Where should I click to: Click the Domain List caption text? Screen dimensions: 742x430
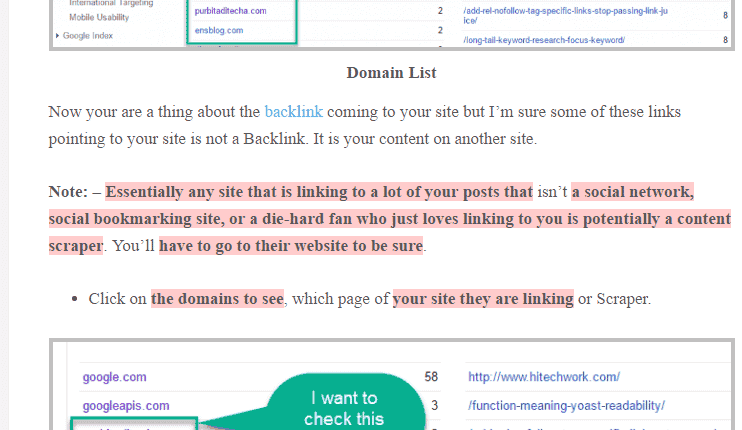391,73
